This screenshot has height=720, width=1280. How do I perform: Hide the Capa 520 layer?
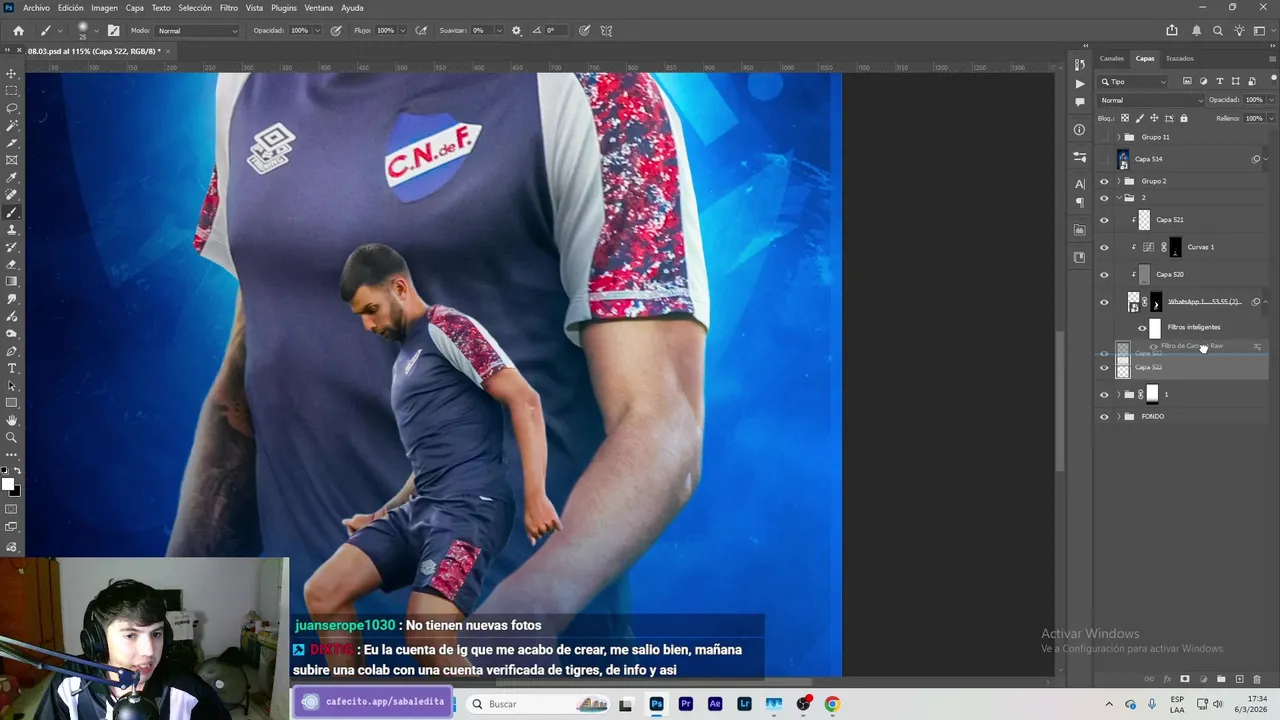1104,274
